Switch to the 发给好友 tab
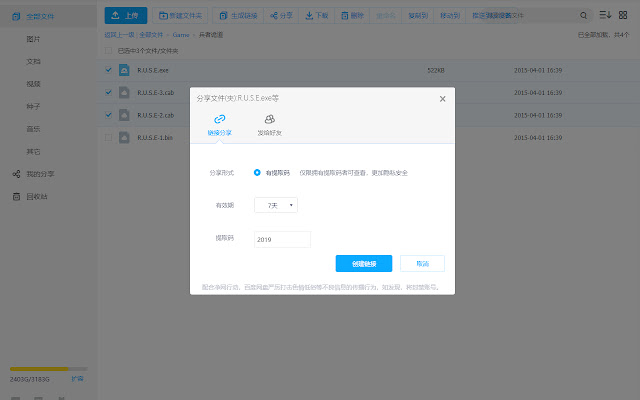The height and width of the screenshot is (400, 640). 269,124
